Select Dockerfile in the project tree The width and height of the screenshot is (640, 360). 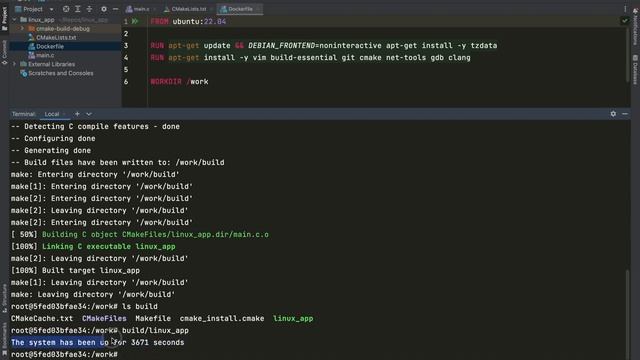click(x=49, y=47)
